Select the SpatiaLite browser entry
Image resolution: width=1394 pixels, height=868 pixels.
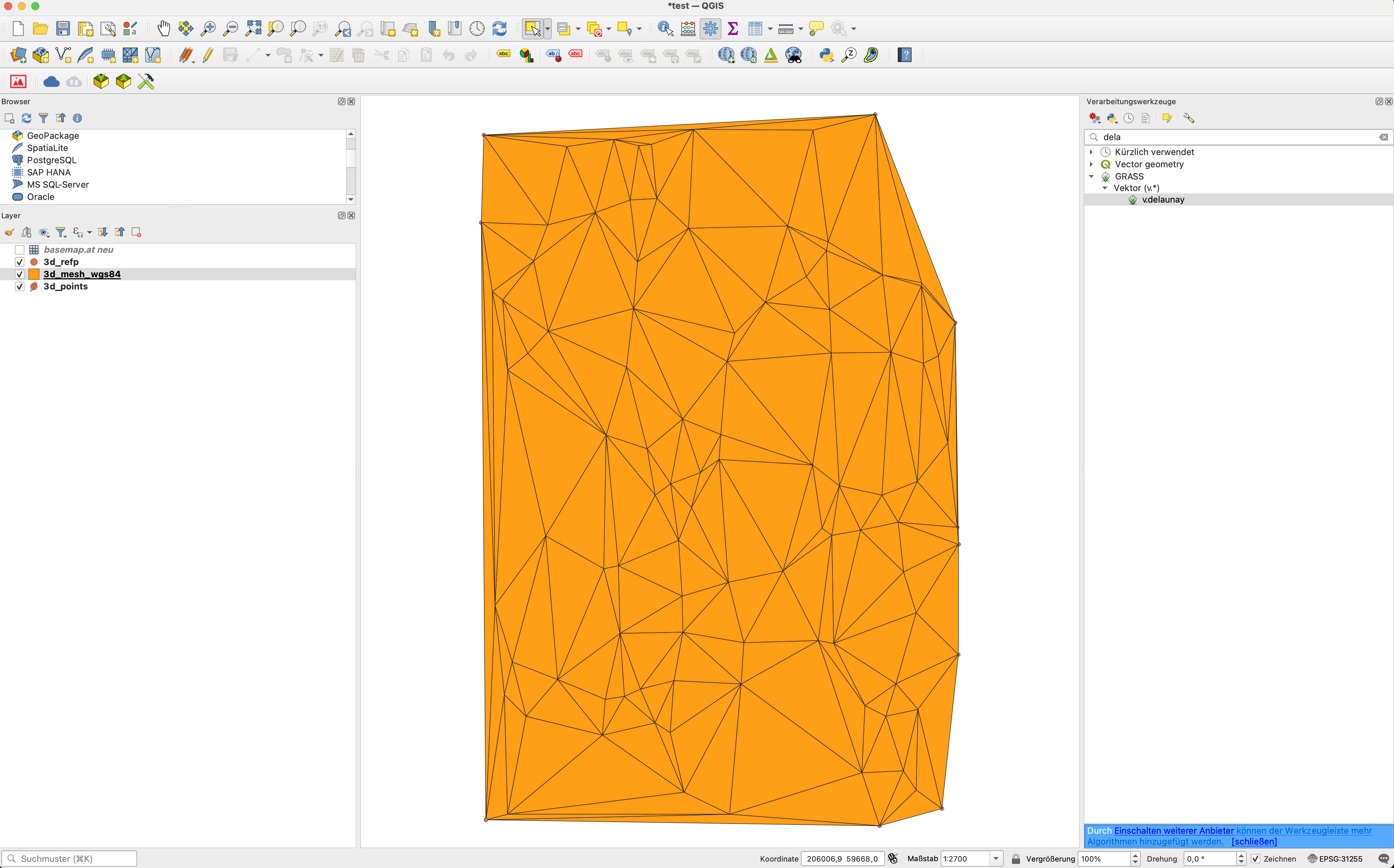pyautogui.click(x=48, y=148)
